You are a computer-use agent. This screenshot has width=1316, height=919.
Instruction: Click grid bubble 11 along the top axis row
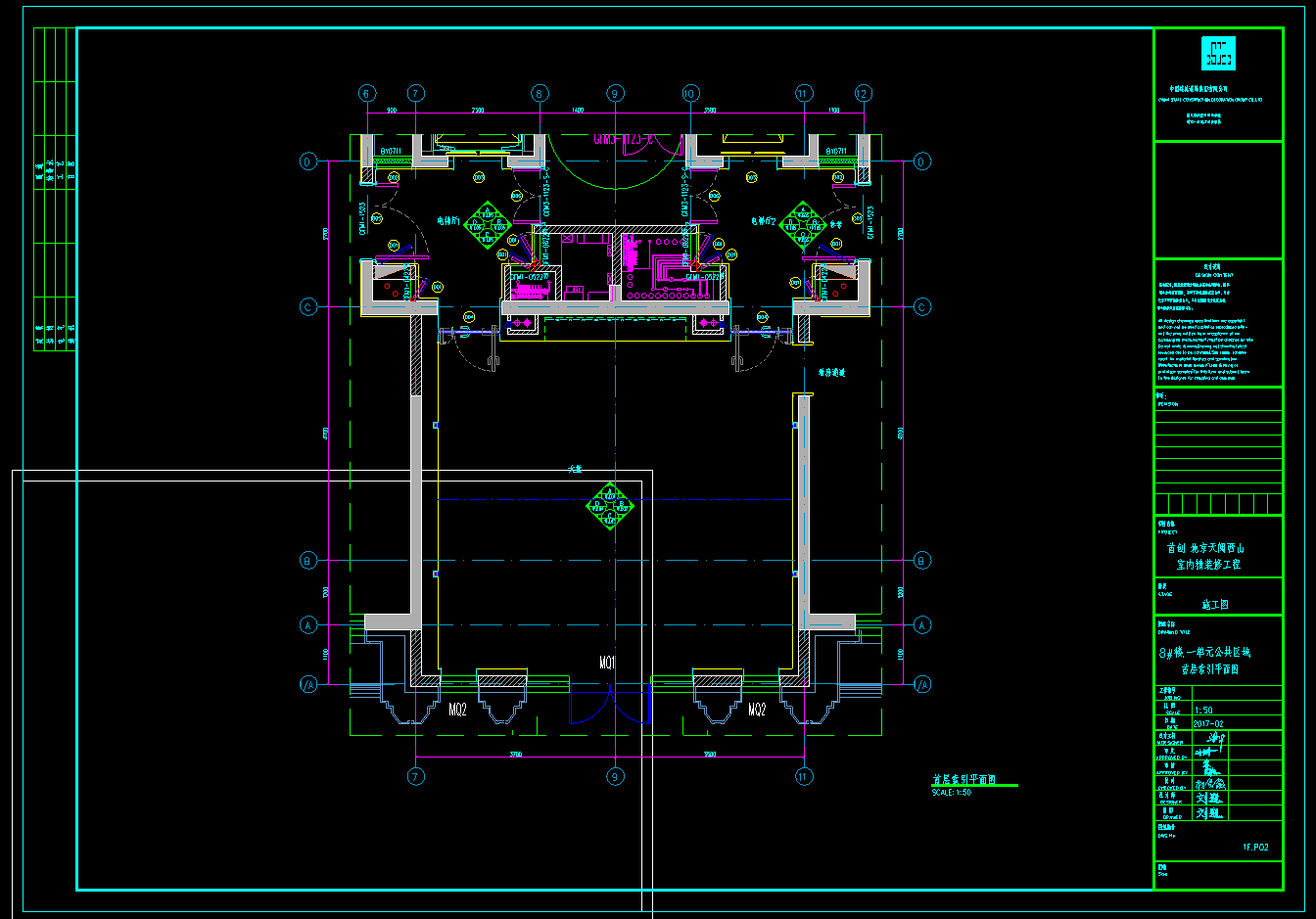804,94
